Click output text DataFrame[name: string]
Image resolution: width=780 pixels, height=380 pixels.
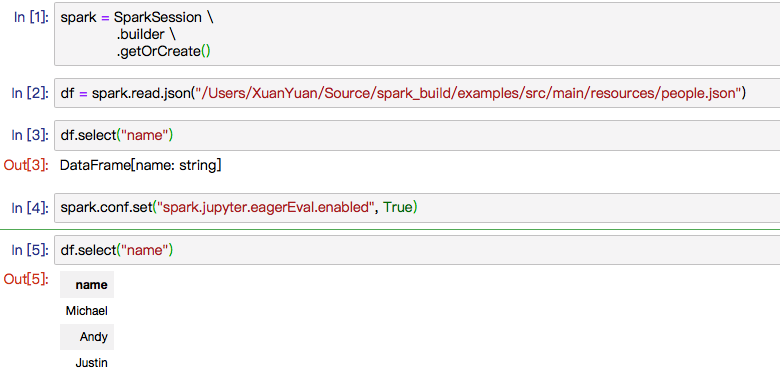[141, 166]
